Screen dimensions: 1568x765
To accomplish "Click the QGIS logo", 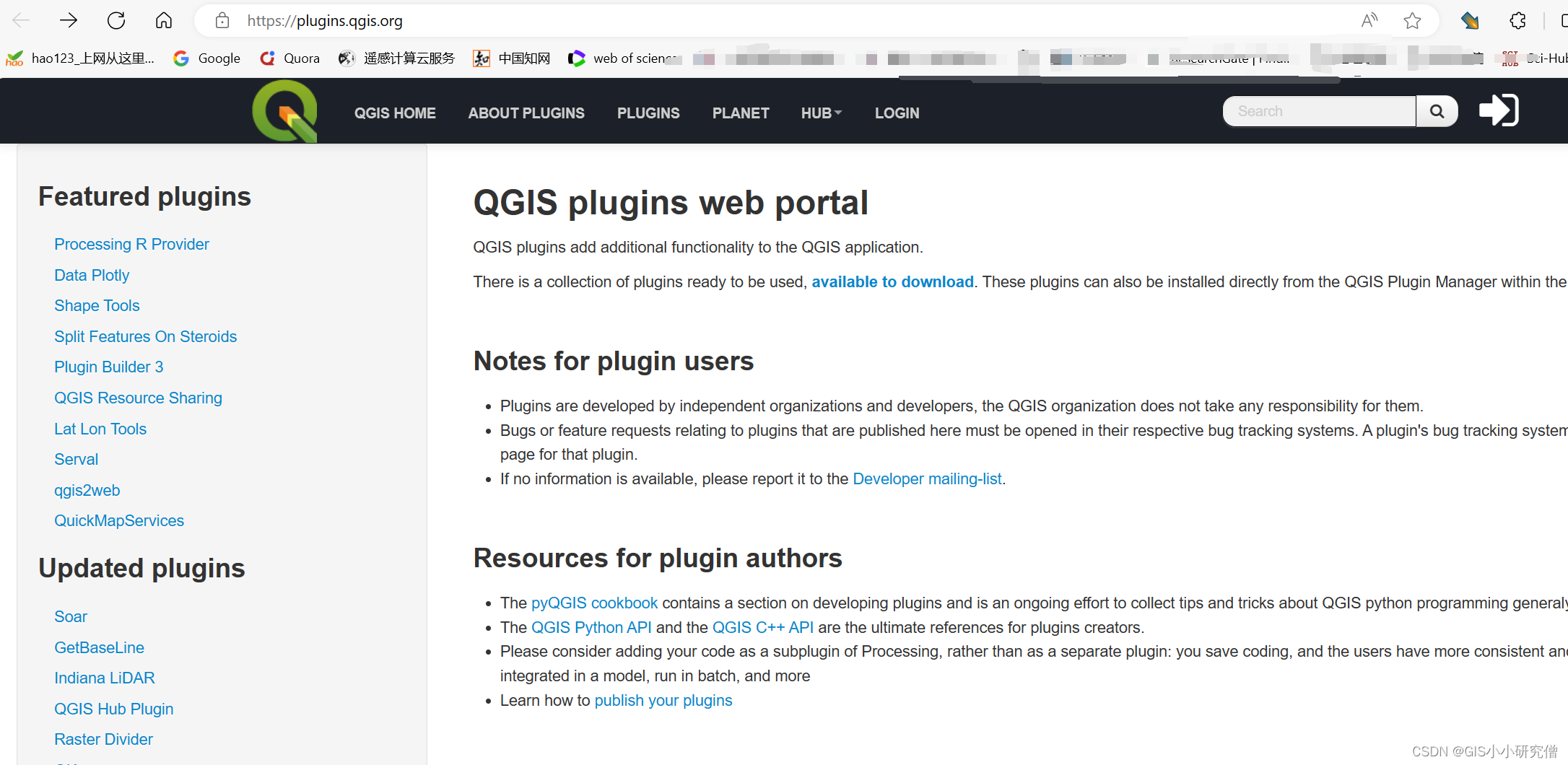I will (x=285, y=110).
